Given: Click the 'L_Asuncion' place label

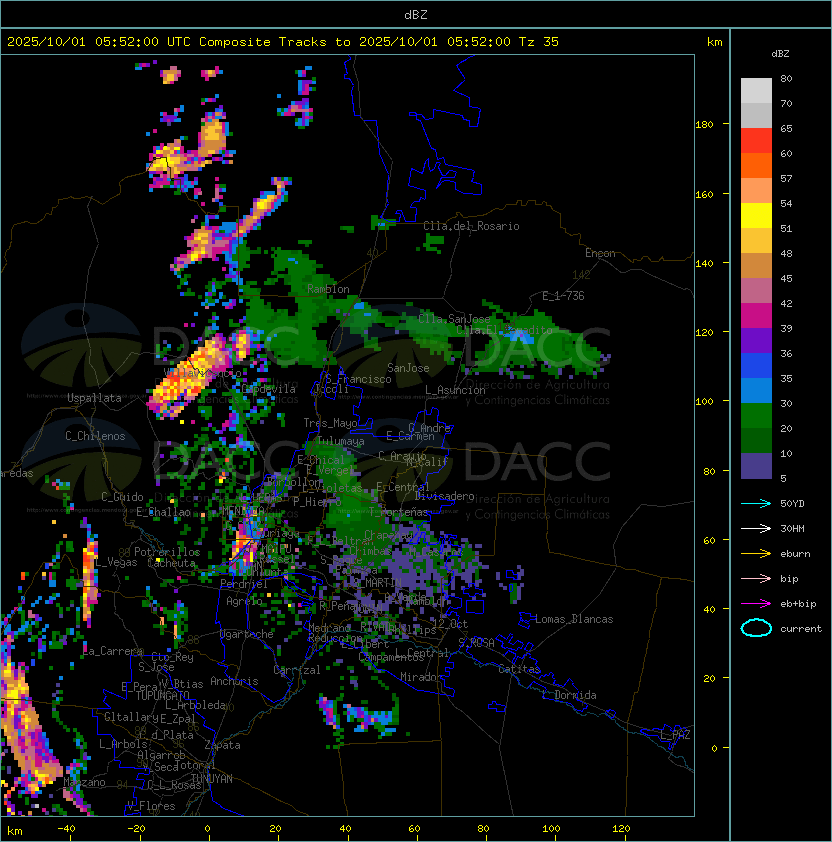Looking at the screenshot, I should coord(455,390).
